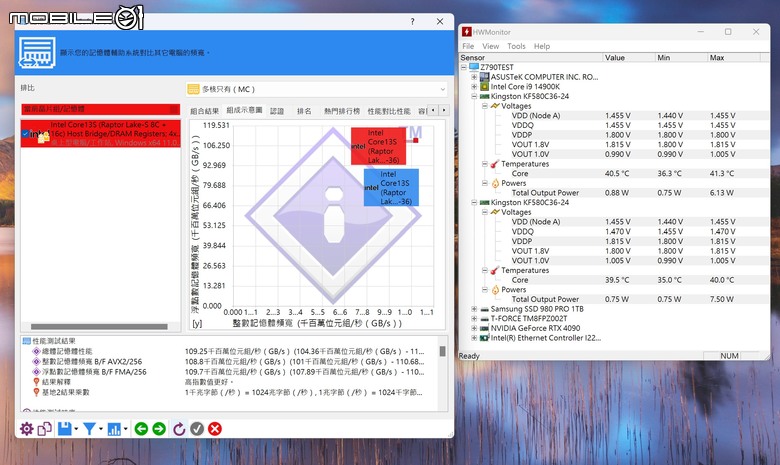The width and height of the screenshot is (780, 465).
Task: Select the VDDQ 1.470 V value cell
Action: click(x=618, y=231)
